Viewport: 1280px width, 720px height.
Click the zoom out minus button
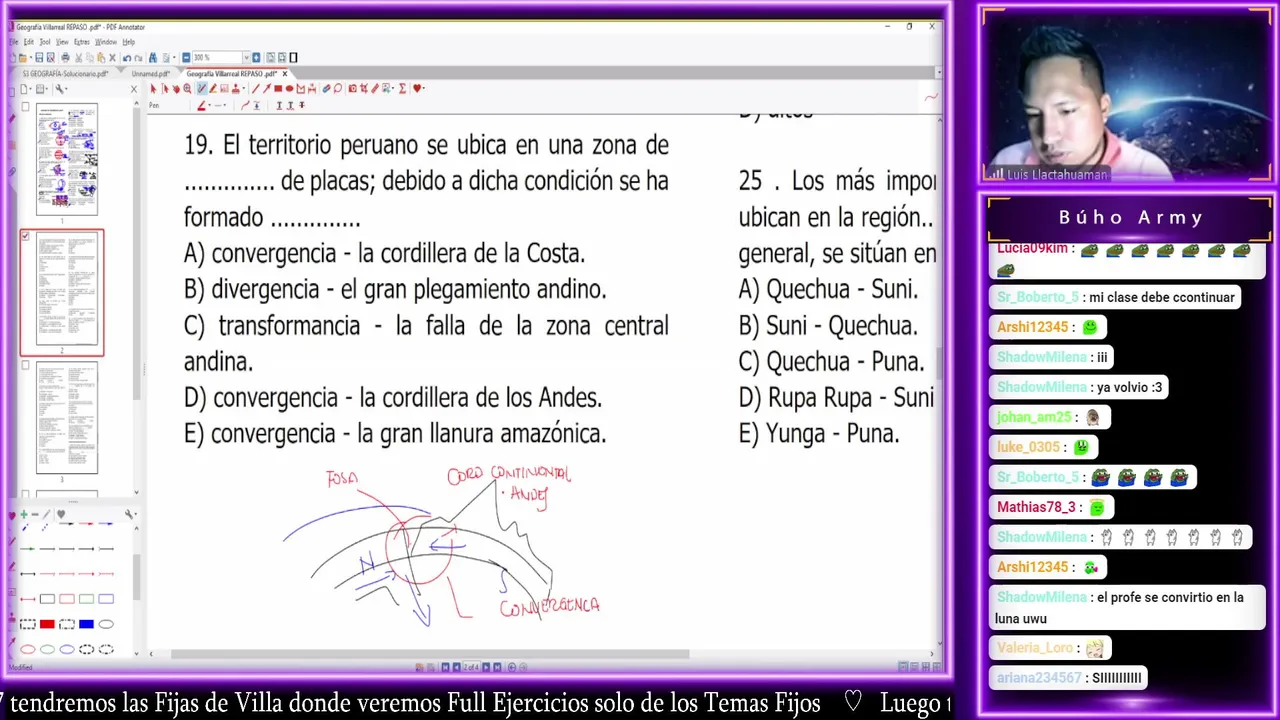tap(186, 57)
